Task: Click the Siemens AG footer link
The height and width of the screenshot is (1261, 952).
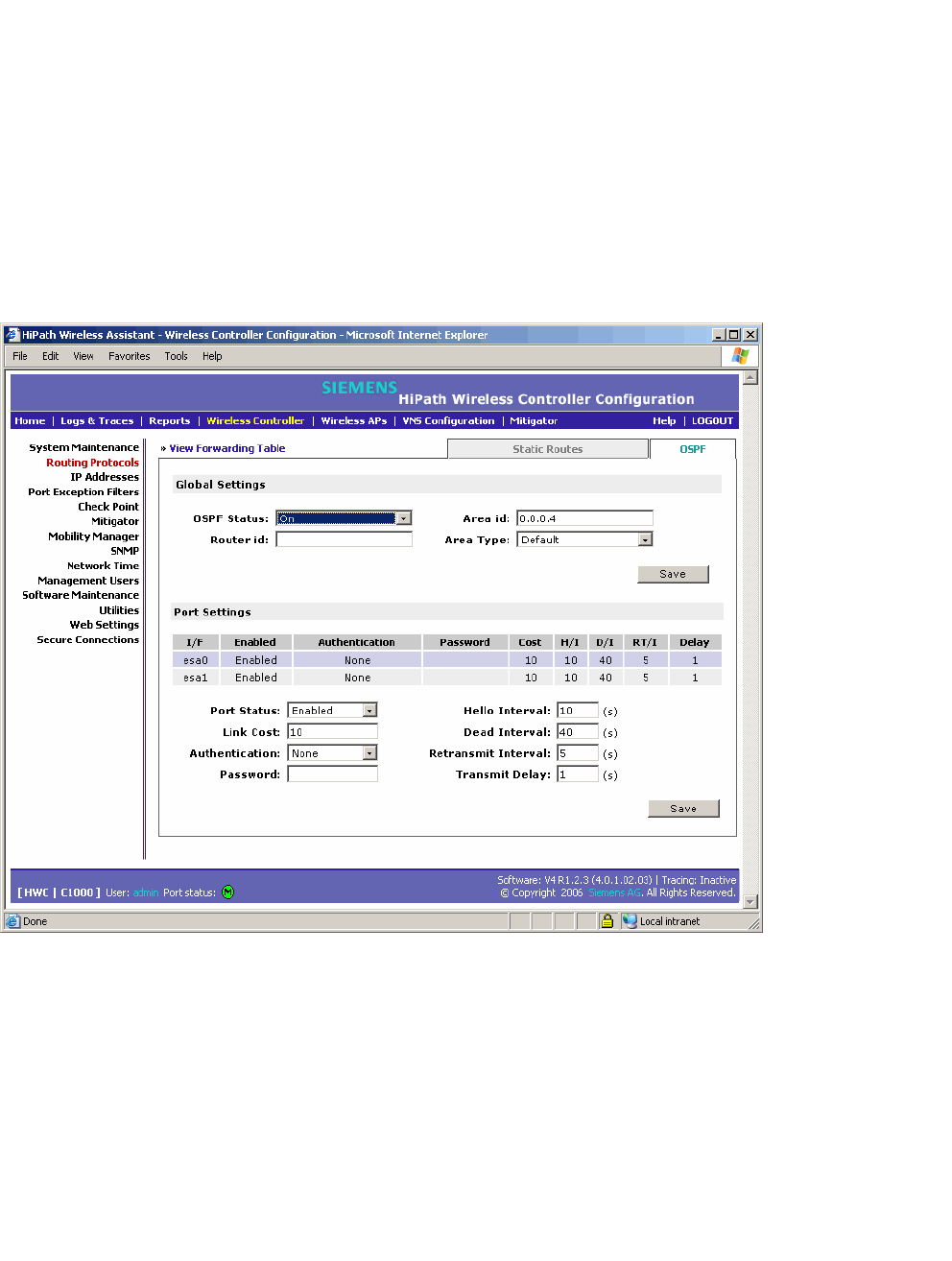Action: coord(614,892)
